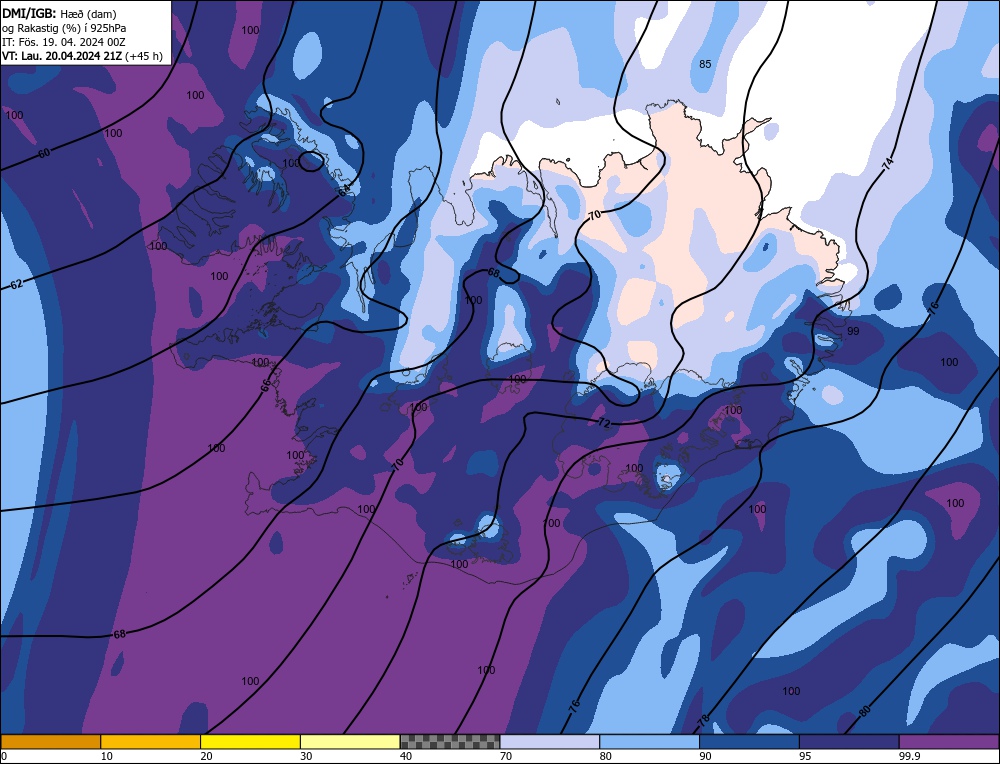The image size is (1000, 764).
Task: Select the '72' height contour label
Action: pyautogui.click(x=604, y=423)
